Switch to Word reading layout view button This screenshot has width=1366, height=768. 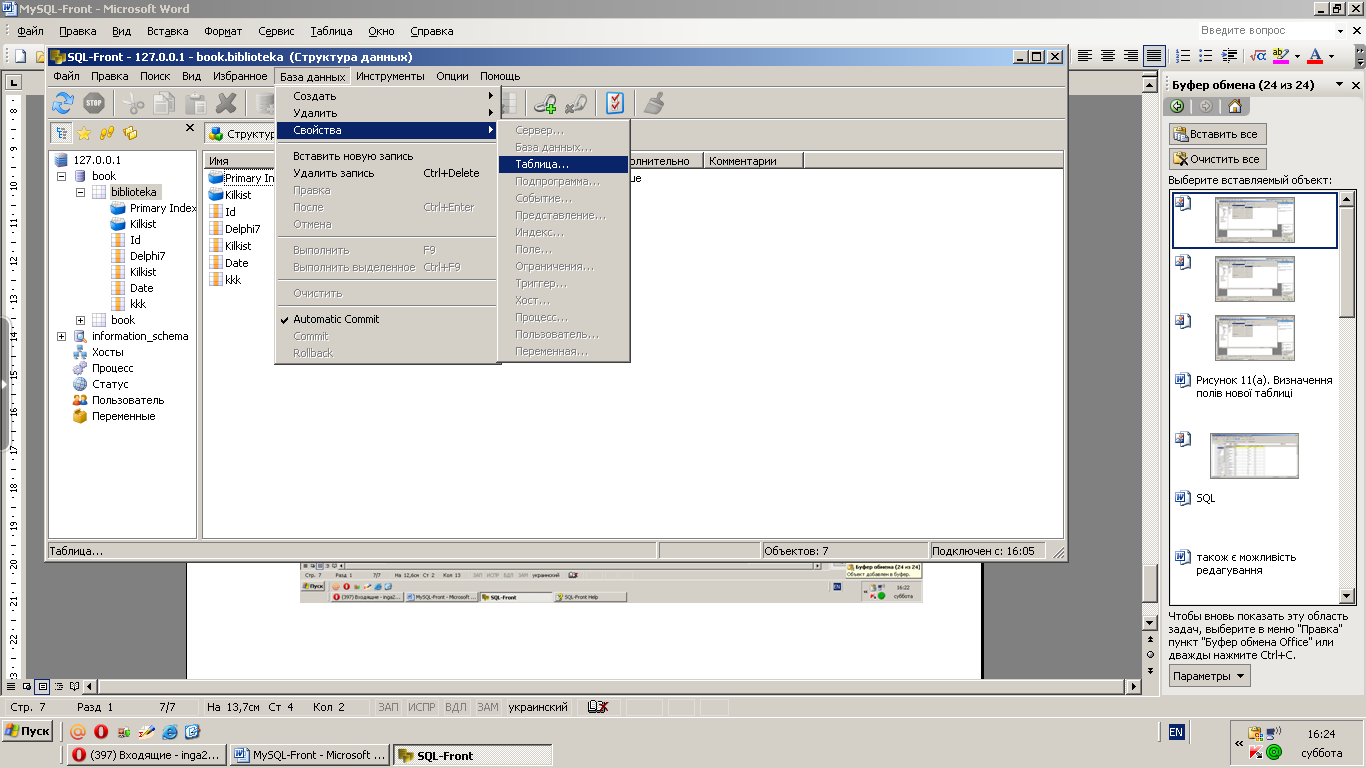[x=74, y=687]
